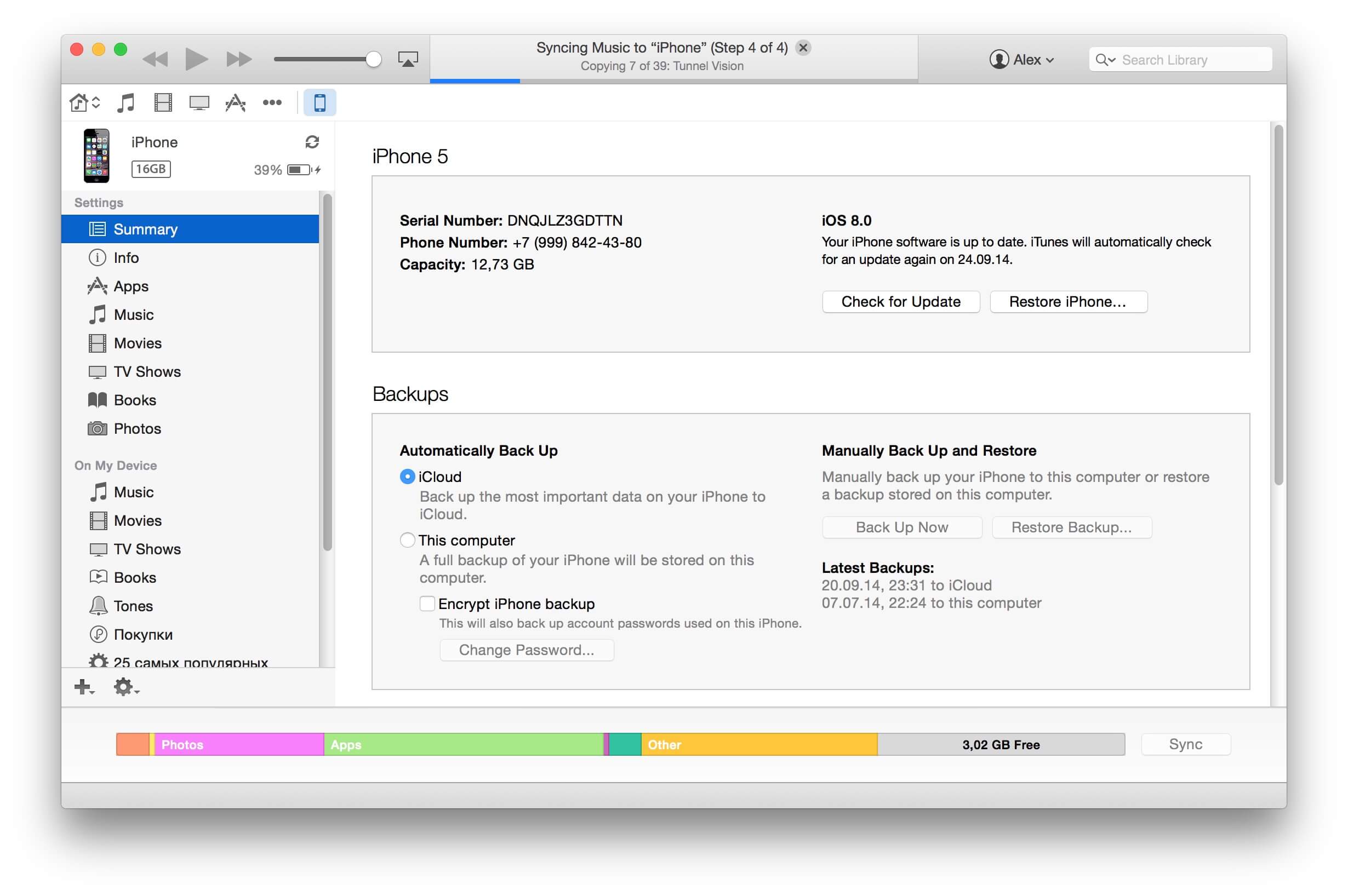Open the AirPlay output icon
The width and height of the screenshot is (1348, 896).
[x=408, y=59]
